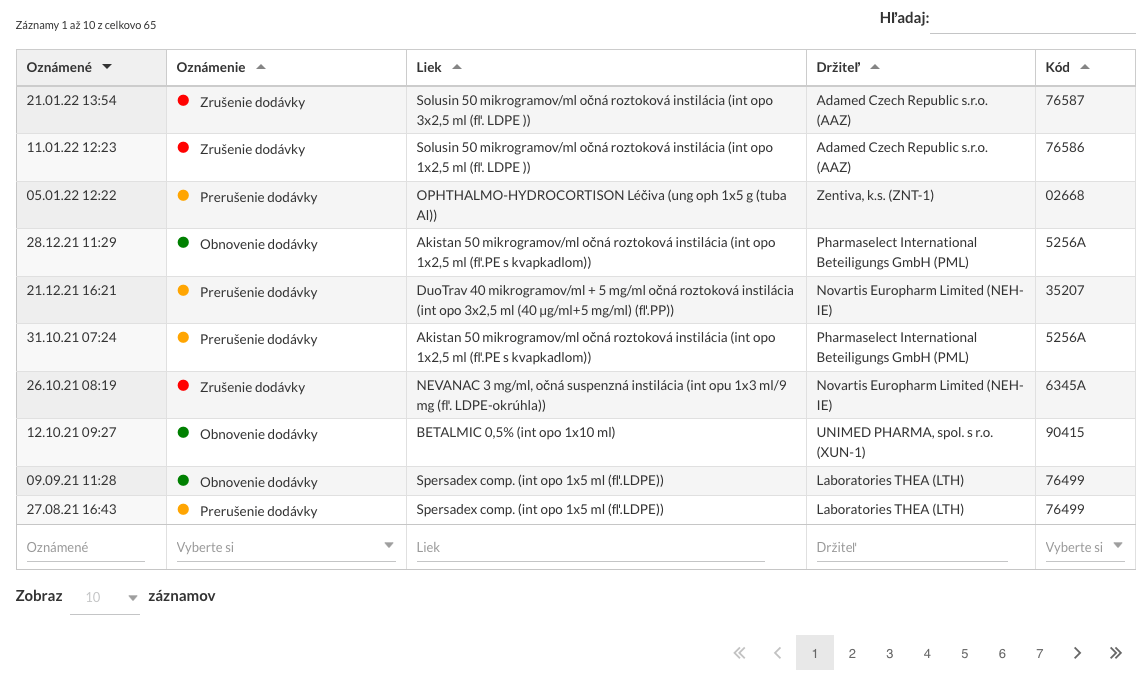Screen dimensions: 1146x685
Task: Click red status dot for code 76586
Action: pyautogui.click(x=183, y=148)
